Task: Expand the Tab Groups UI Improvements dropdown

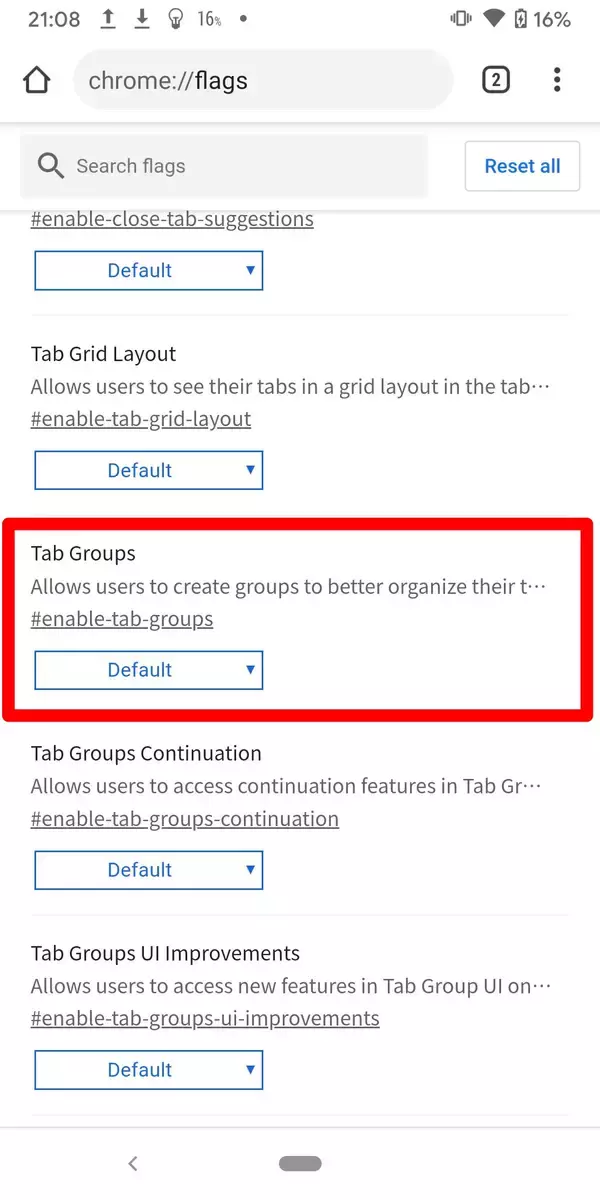Action: coord(149,1070)
